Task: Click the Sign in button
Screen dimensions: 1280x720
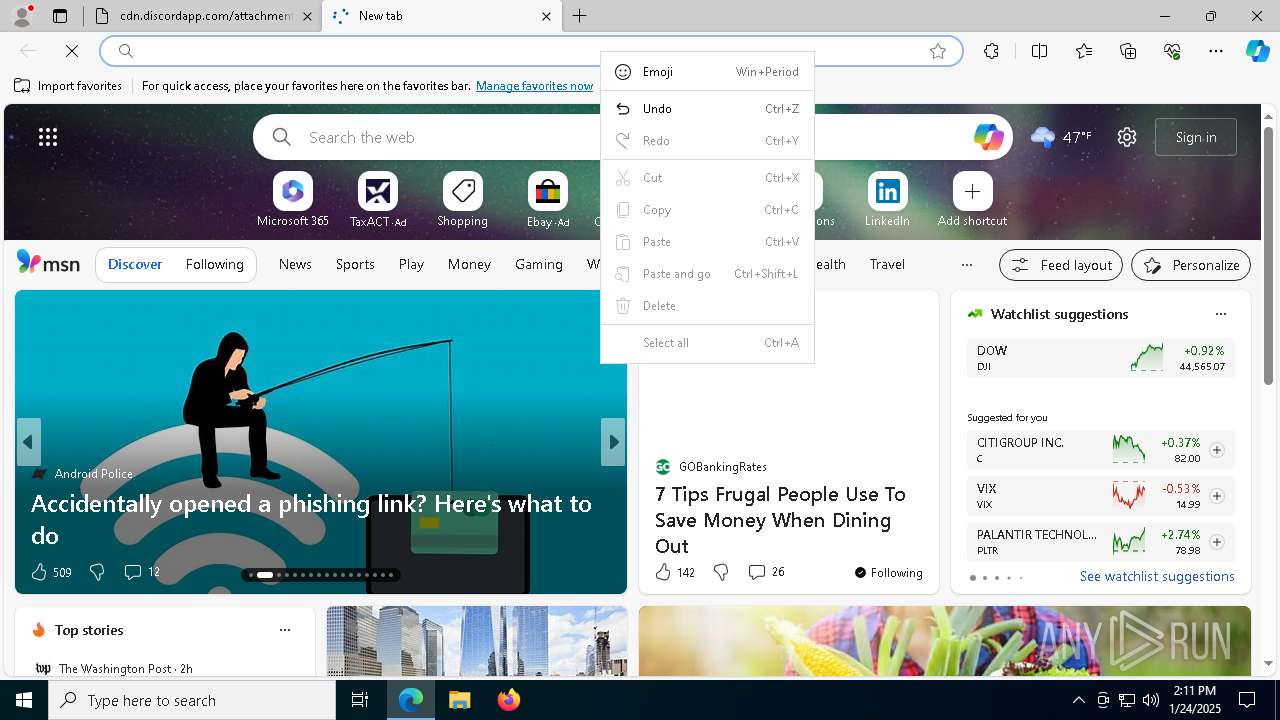Action: coord(1196,137)
